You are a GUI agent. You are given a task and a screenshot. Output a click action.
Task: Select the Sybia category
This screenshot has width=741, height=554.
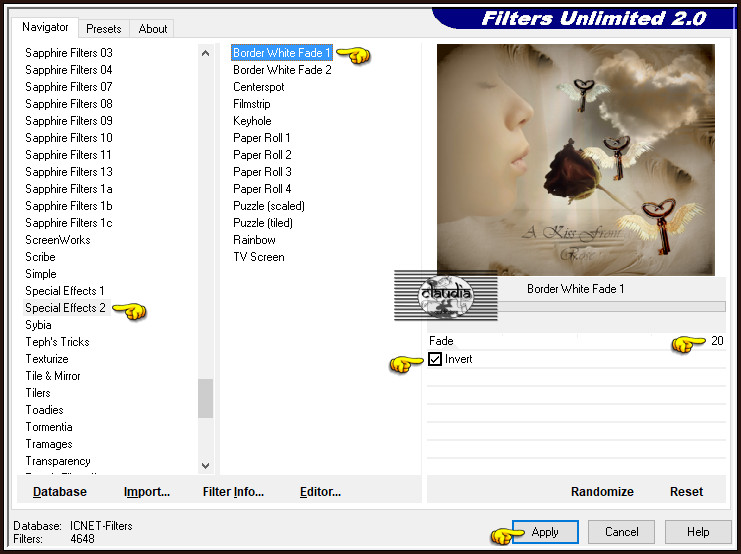(x=38, y=325)
